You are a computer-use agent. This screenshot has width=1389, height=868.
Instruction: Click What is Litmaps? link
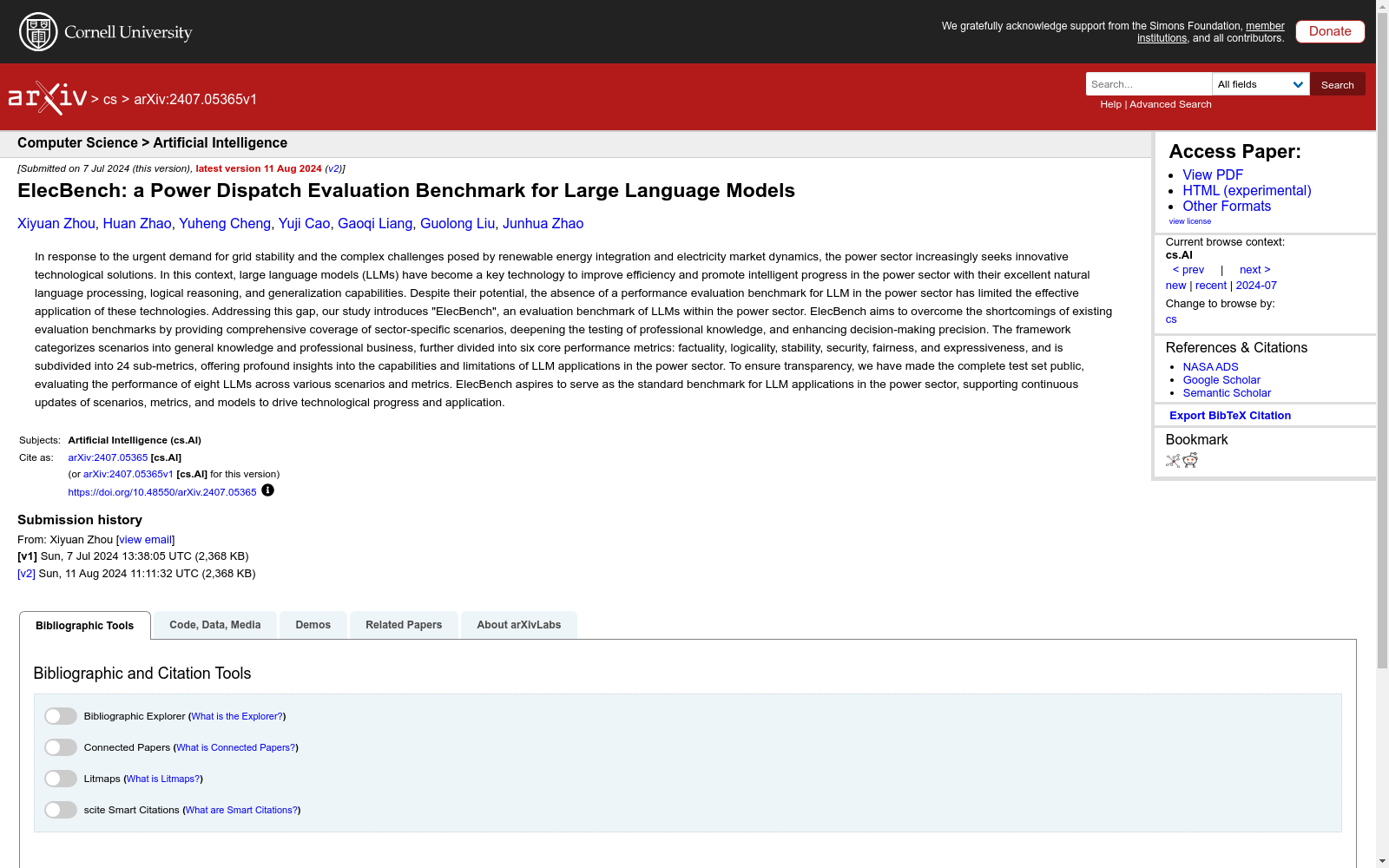163,779
